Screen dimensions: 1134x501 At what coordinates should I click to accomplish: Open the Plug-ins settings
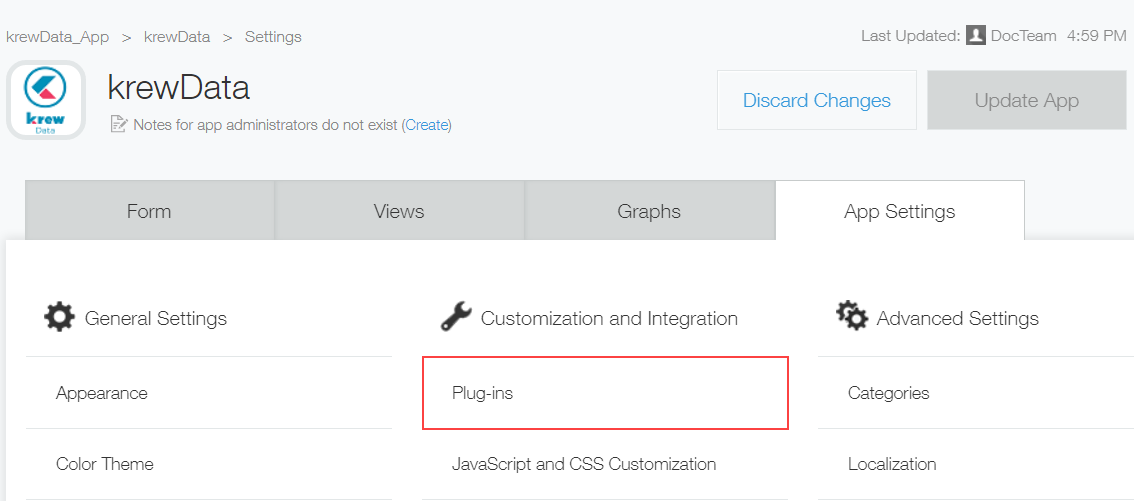tap(605, 393)
